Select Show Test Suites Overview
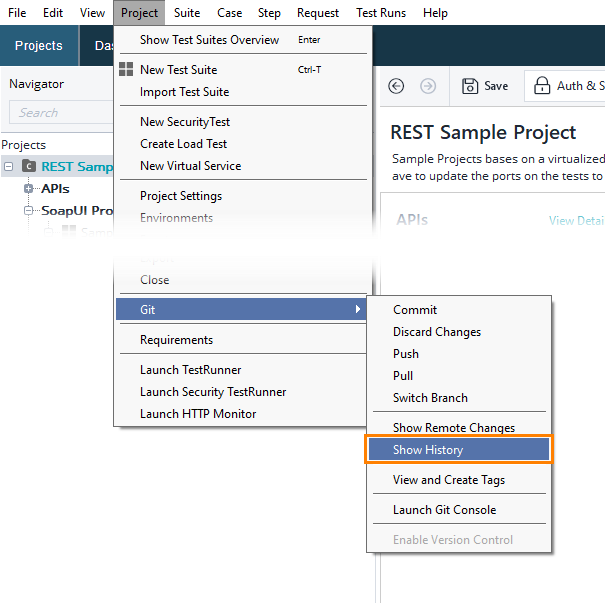The height and width of the screenshot is (603, 605). [243, 40]
